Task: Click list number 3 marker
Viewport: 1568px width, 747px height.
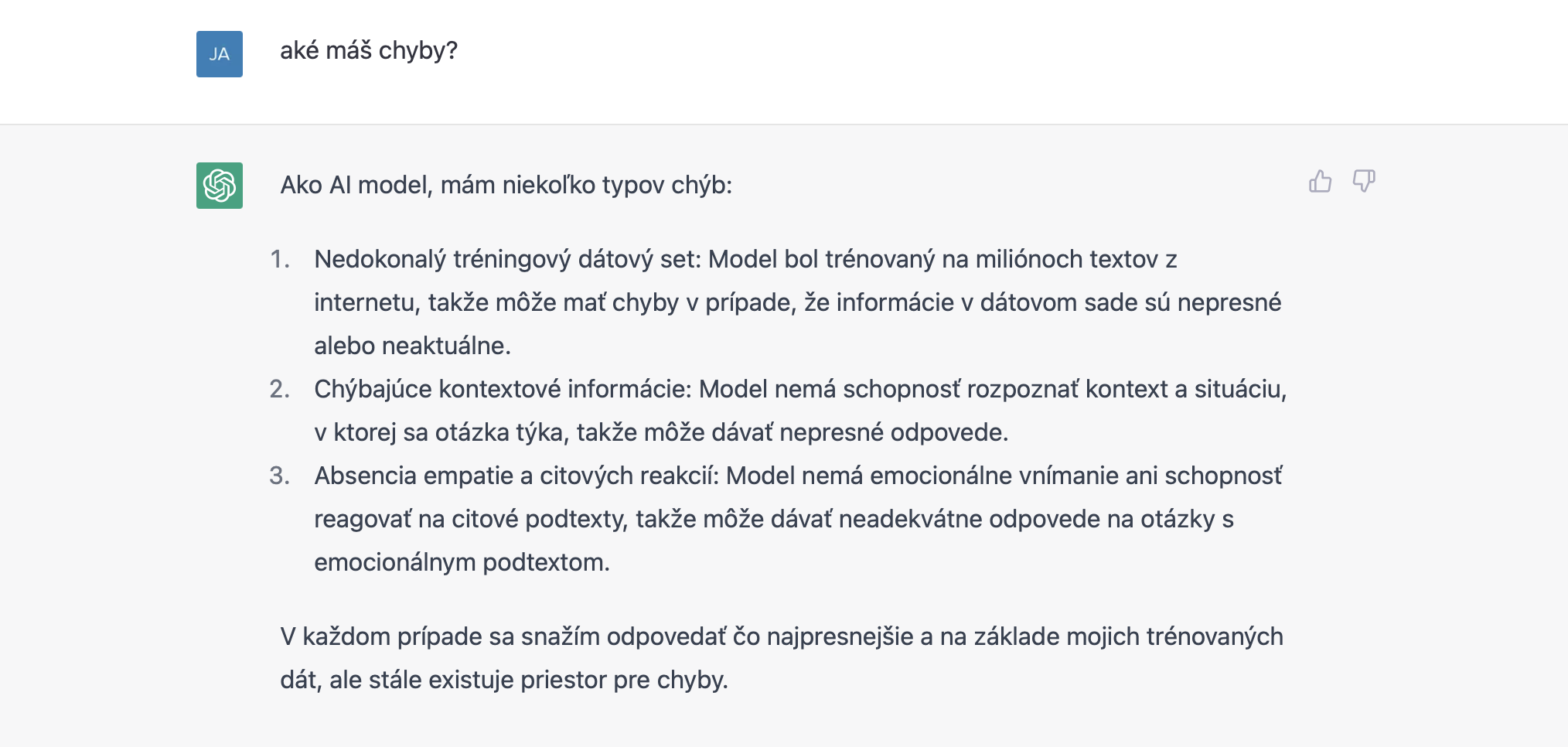Action: click(x=280, y=476)
